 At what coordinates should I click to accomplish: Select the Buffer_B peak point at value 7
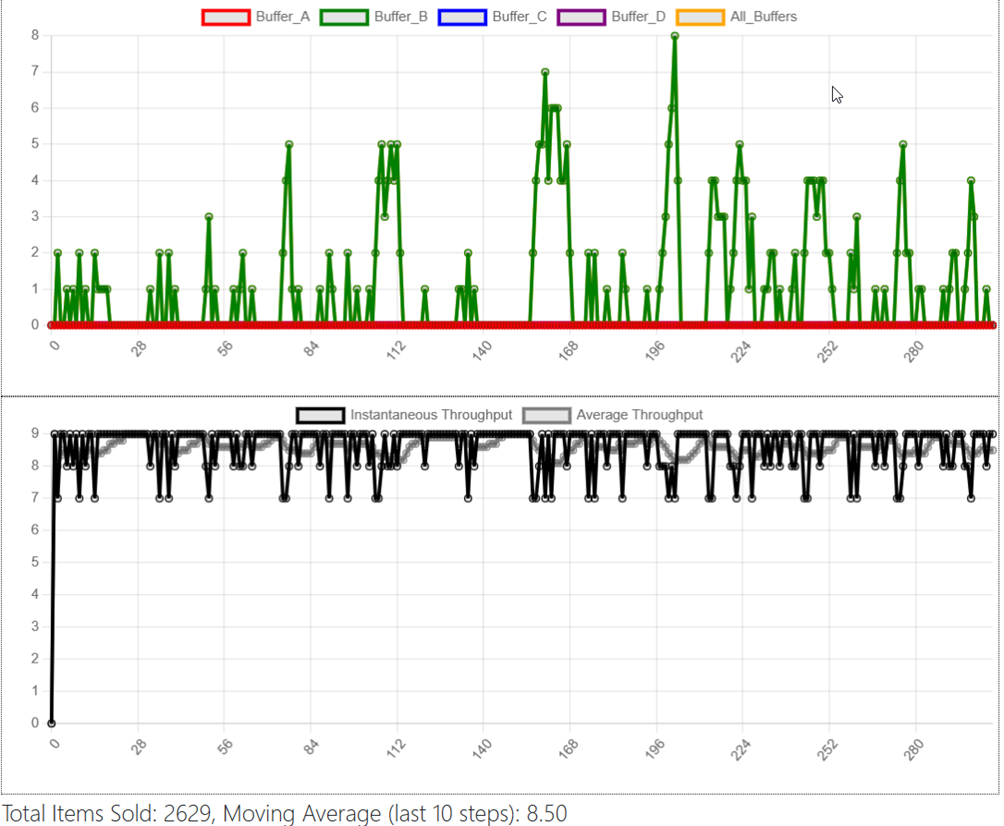pyautogui.click(x=545, y=72)
